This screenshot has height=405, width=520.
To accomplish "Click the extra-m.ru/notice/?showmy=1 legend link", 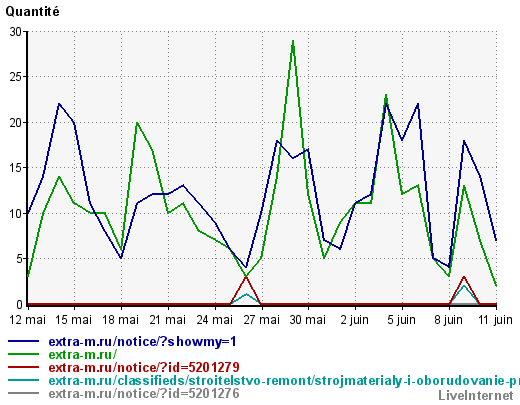I will coord(142,342).
